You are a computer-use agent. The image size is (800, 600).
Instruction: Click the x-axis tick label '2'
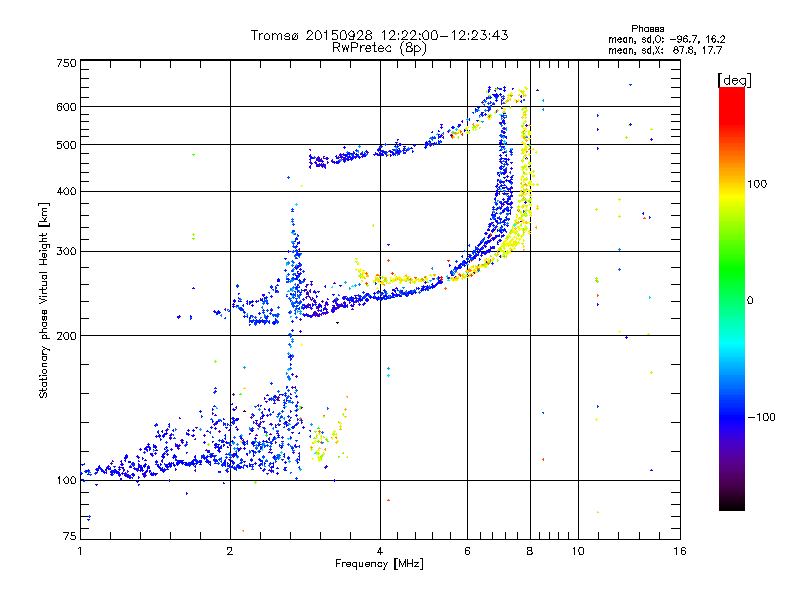pyautogui.click(x=230, y=551)
